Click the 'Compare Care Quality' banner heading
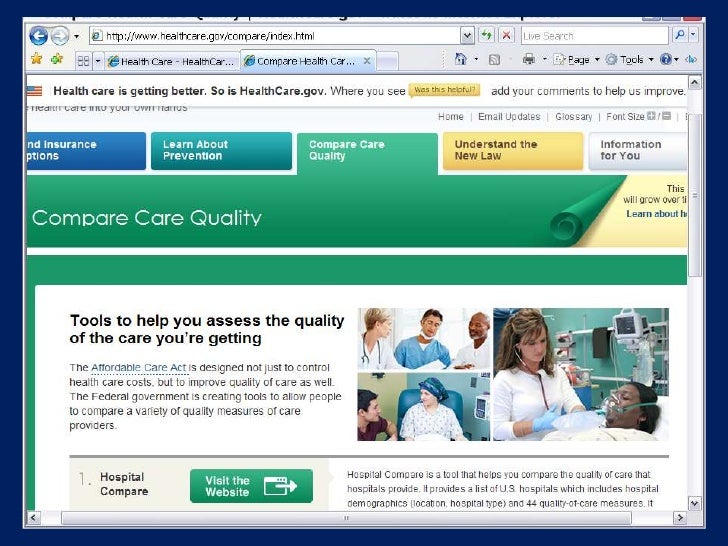This screenshot has width=728, height=546. [147, 218]
